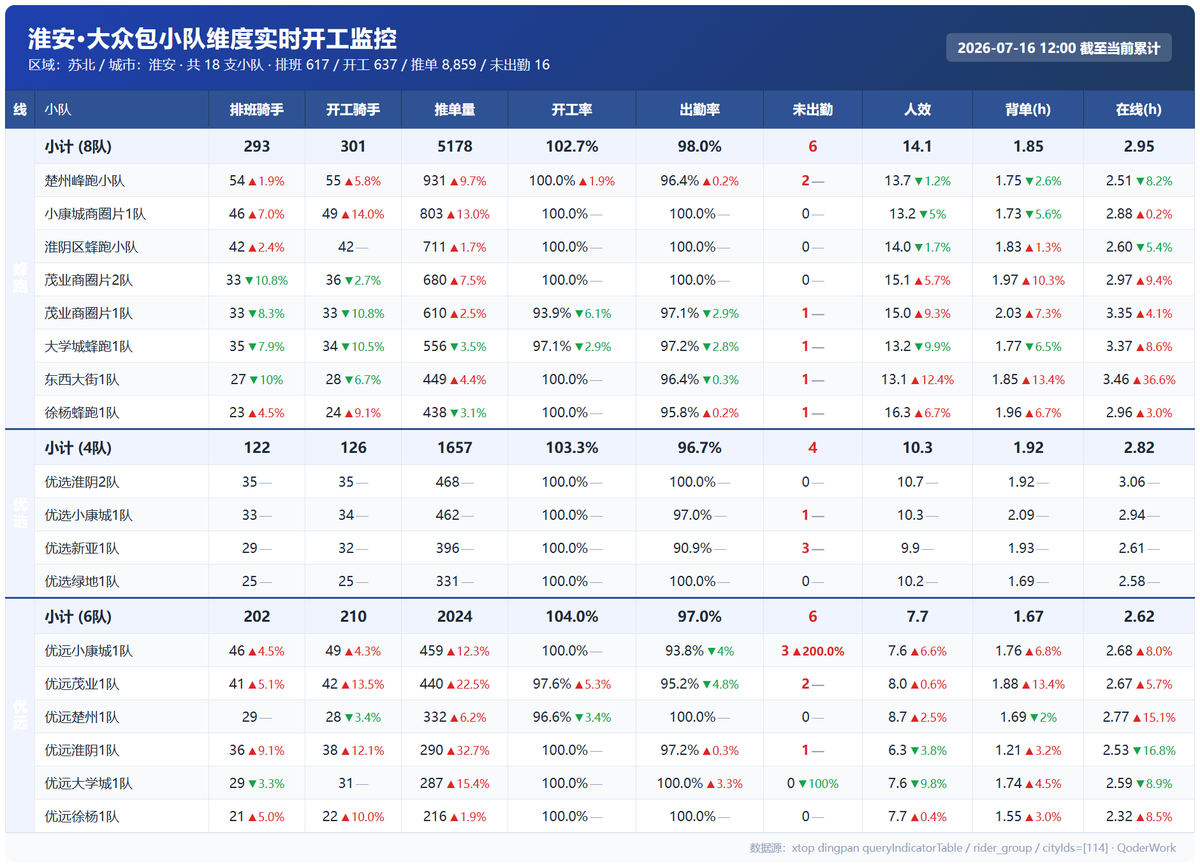Click team name 优远淮阴1队
This screenshot has height=867, width=1200.
click(81, 750)
